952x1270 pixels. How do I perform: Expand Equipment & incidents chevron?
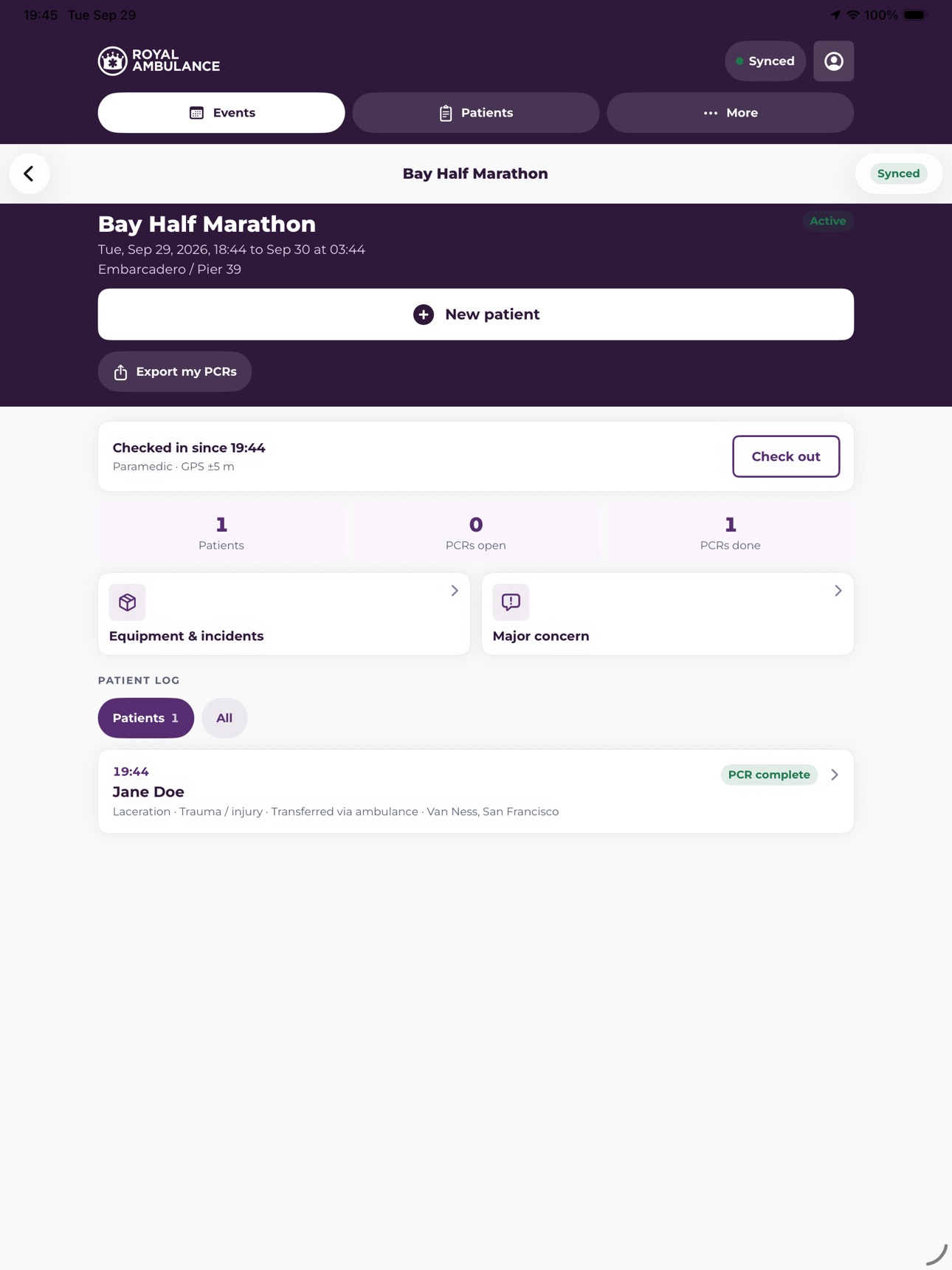[455, 591]
